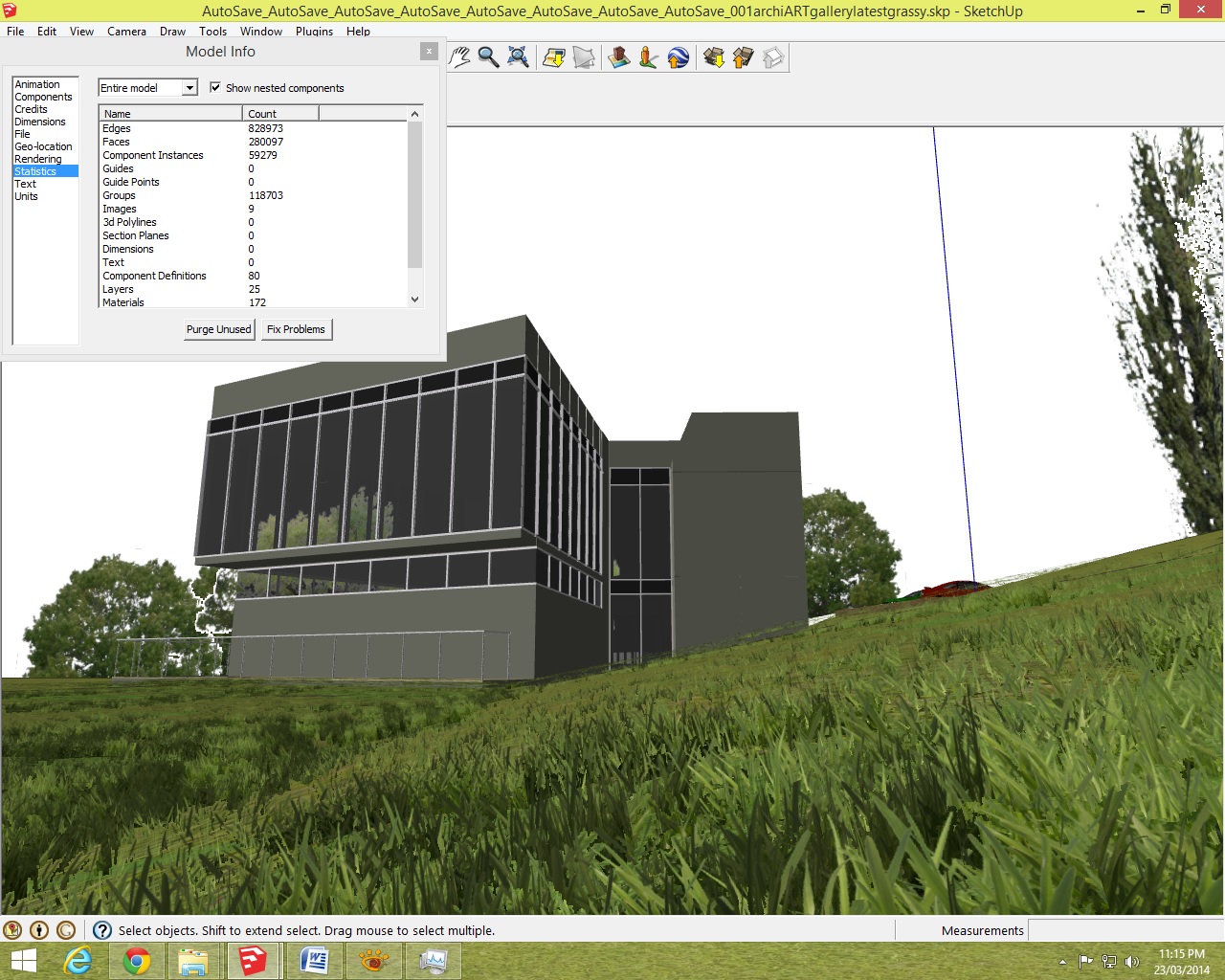Open File Explorer from the taskbar
1225x980 pixels.
193,961
